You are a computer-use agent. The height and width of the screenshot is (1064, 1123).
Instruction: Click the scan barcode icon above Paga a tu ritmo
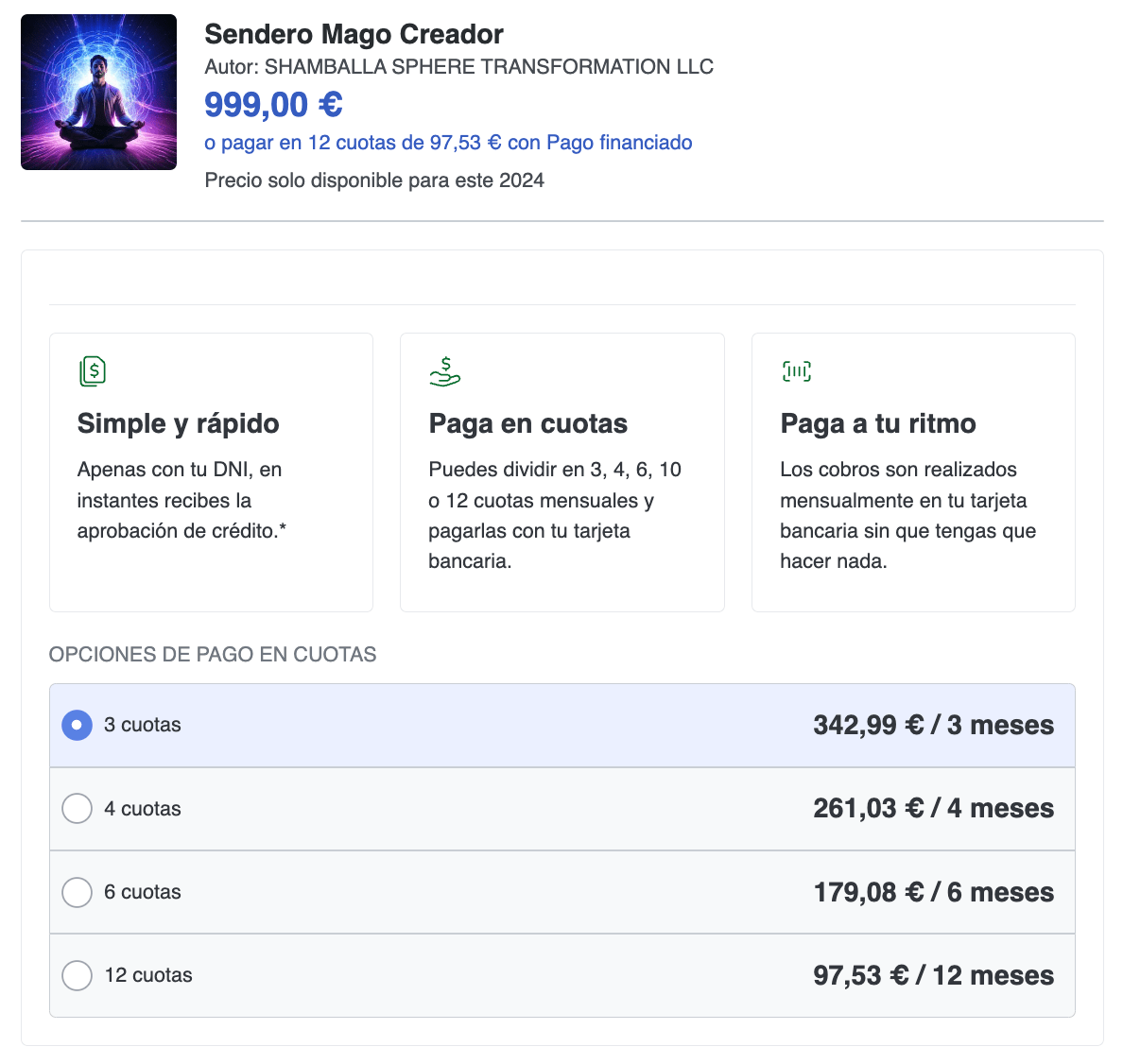coord(796,371)
